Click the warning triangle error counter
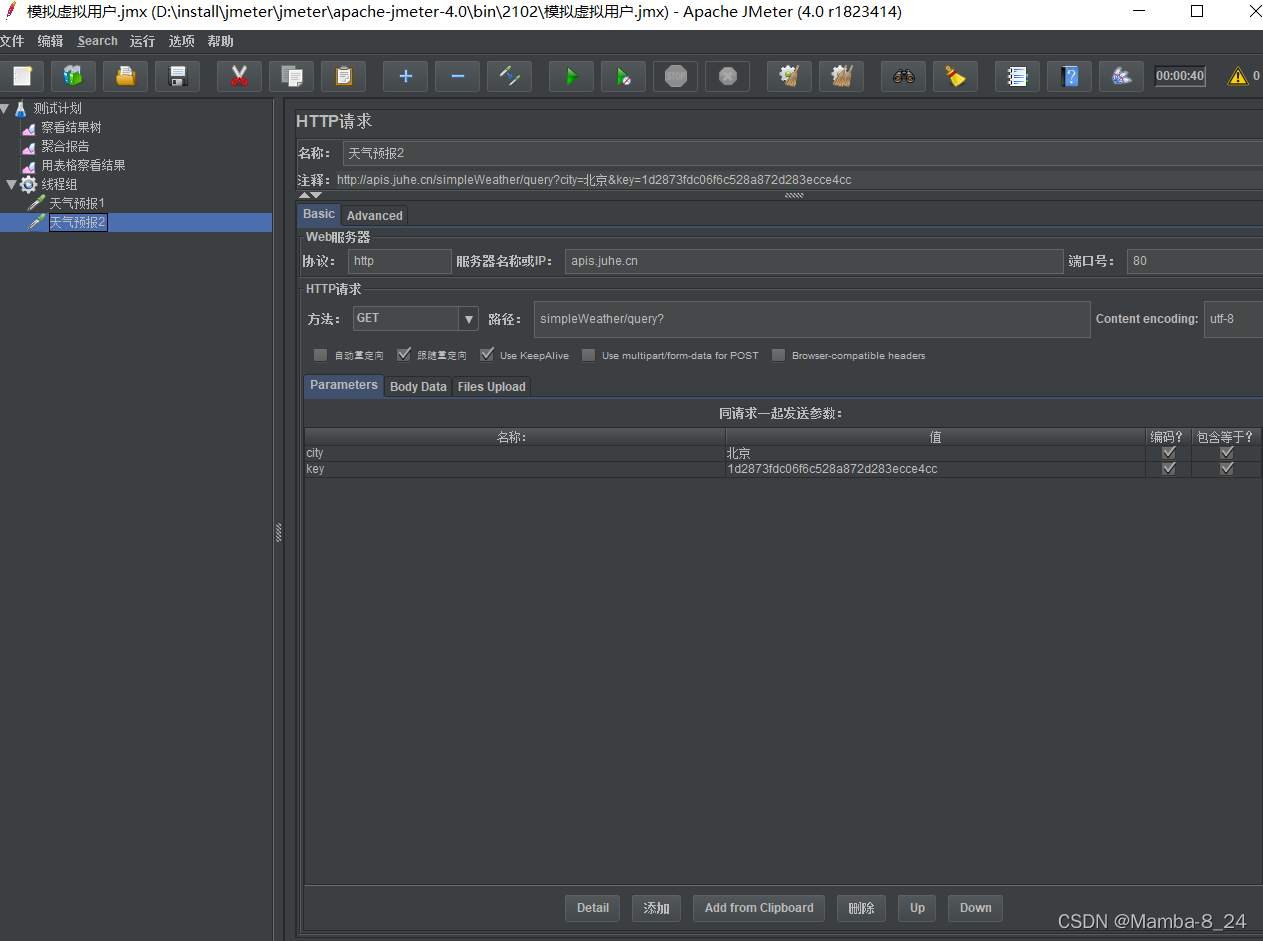Screen dimensions: 1263x941 tap(1238, 76)
